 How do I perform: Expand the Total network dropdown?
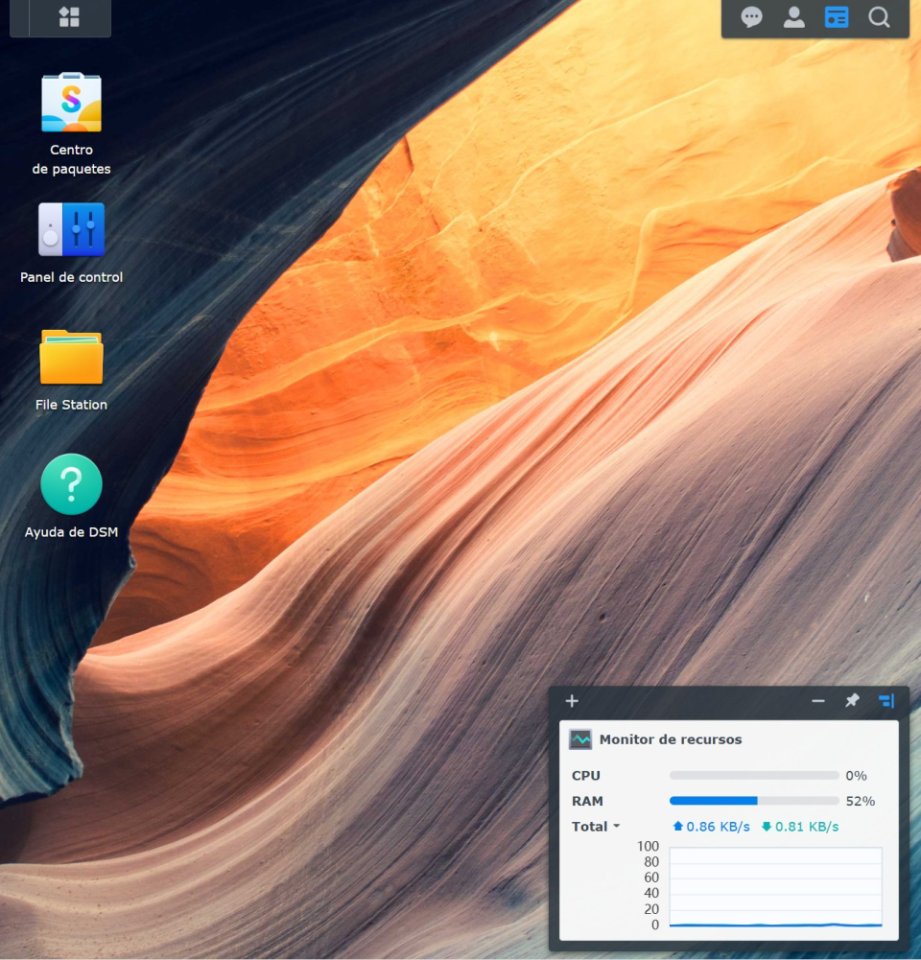coord(596,827)
